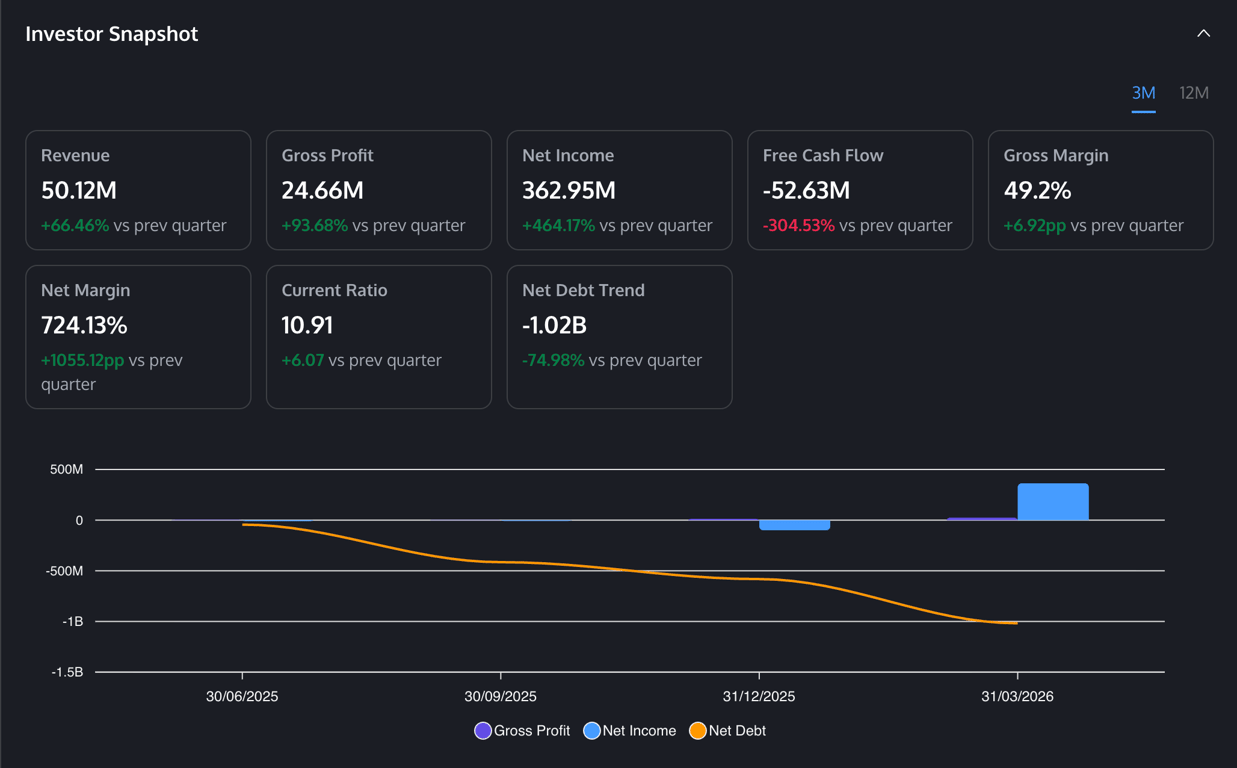
Task: Click the +464.17% net income change
Action: pos(558,225)
